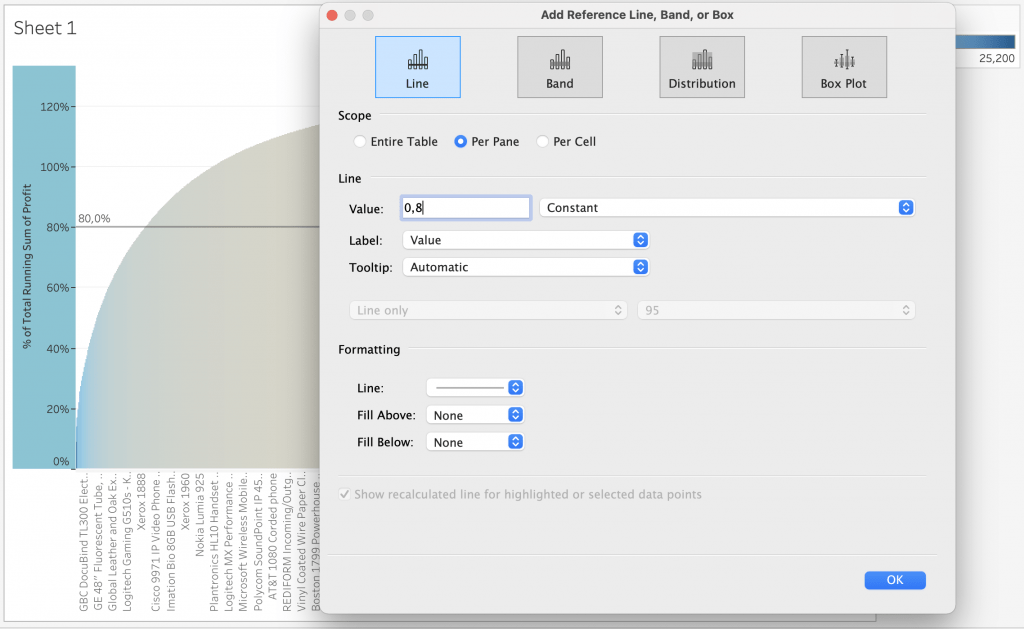Expand the Tooltip dropdown set to Automatic
This screenshot has width=1024, height=629.
[x=525, y=267]
